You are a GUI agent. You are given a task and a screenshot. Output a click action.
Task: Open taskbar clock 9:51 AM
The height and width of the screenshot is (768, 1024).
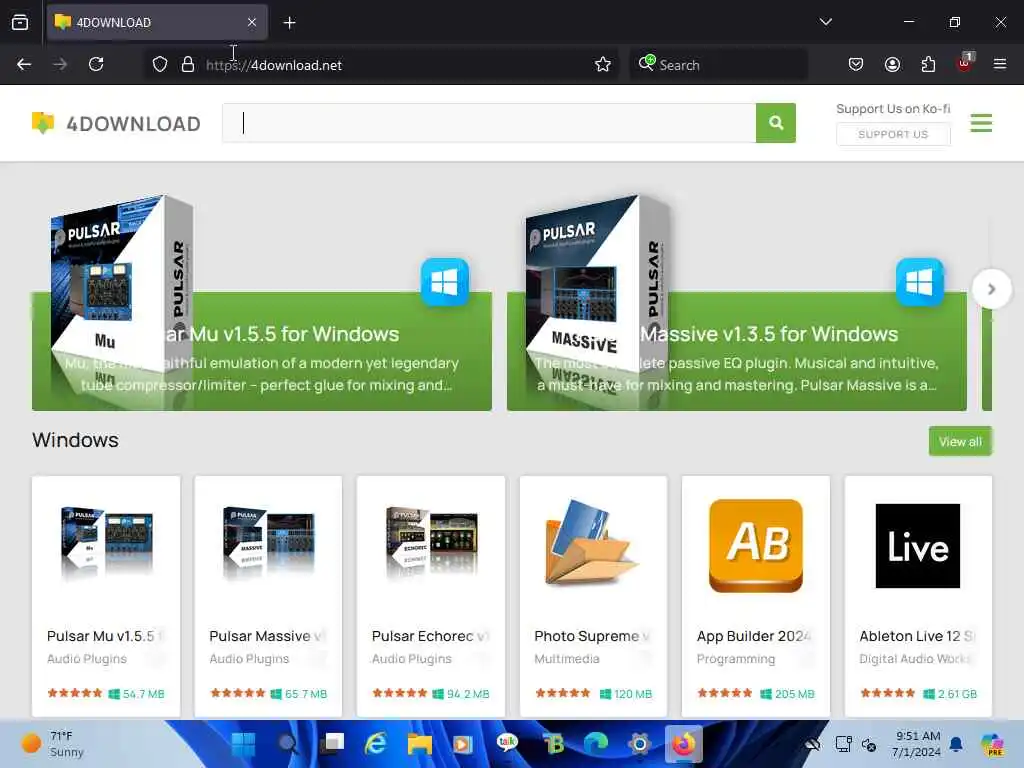[916, 744]
